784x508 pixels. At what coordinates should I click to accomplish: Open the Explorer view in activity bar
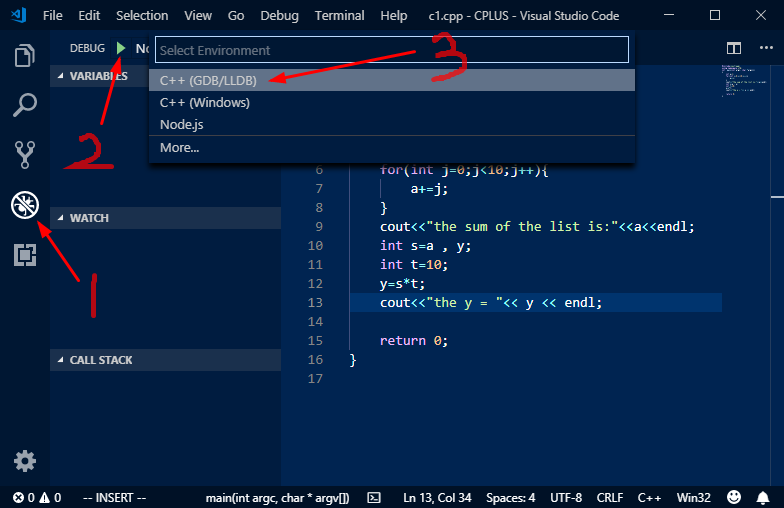click(24, 55)
